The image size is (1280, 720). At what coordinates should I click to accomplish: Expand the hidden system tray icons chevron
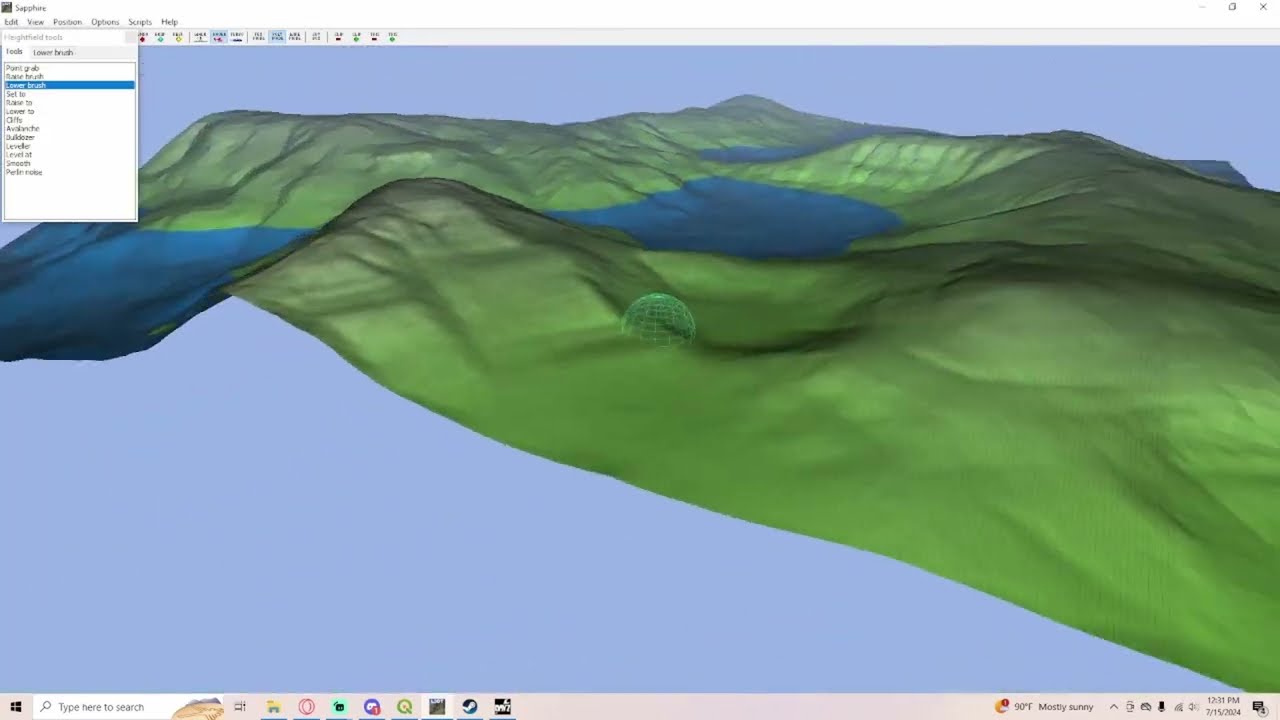pos(1113,707)
